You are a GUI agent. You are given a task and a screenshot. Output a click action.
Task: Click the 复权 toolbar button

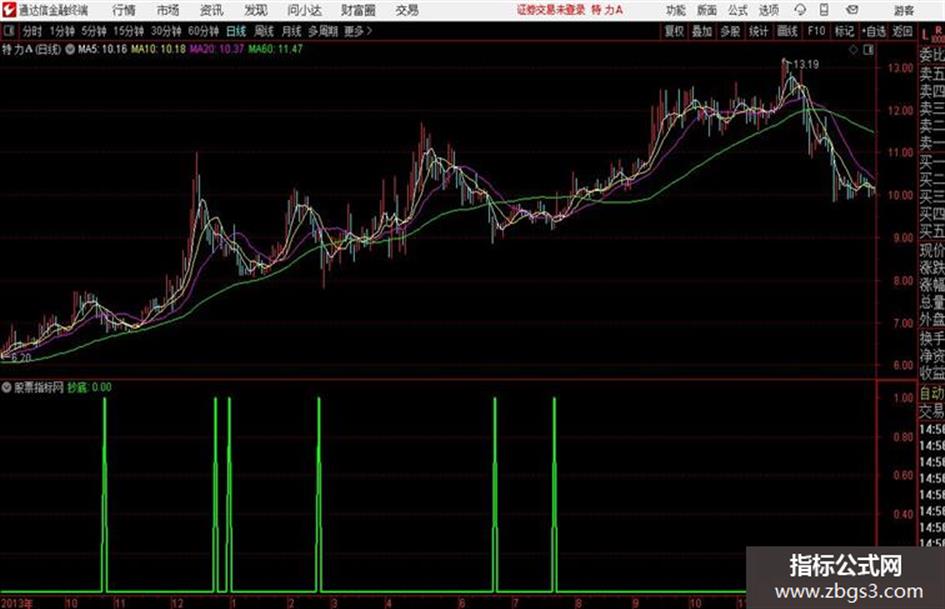click(674, 31)
